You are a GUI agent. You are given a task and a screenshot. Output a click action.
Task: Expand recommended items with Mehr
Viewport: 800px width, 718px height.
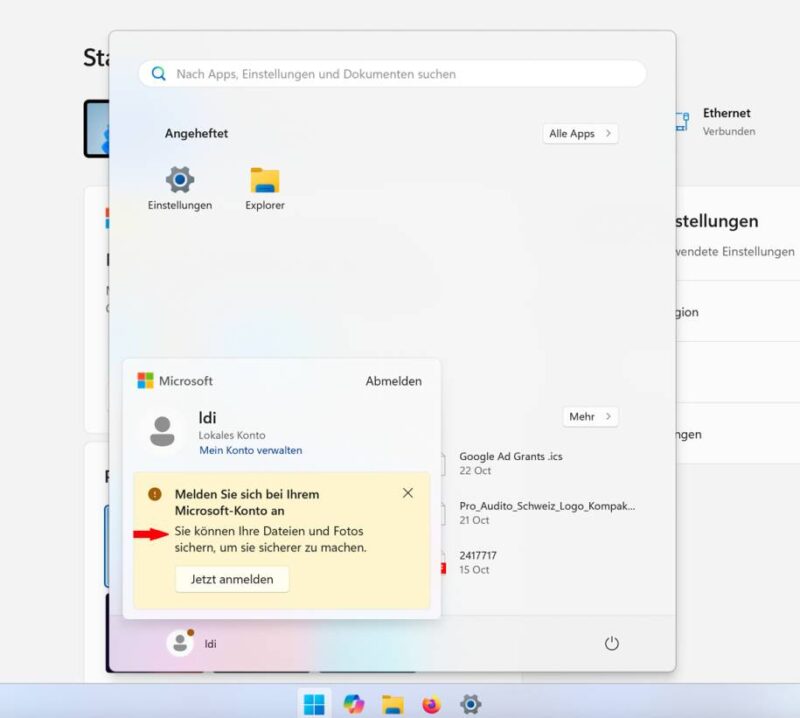tap(590, 416)
